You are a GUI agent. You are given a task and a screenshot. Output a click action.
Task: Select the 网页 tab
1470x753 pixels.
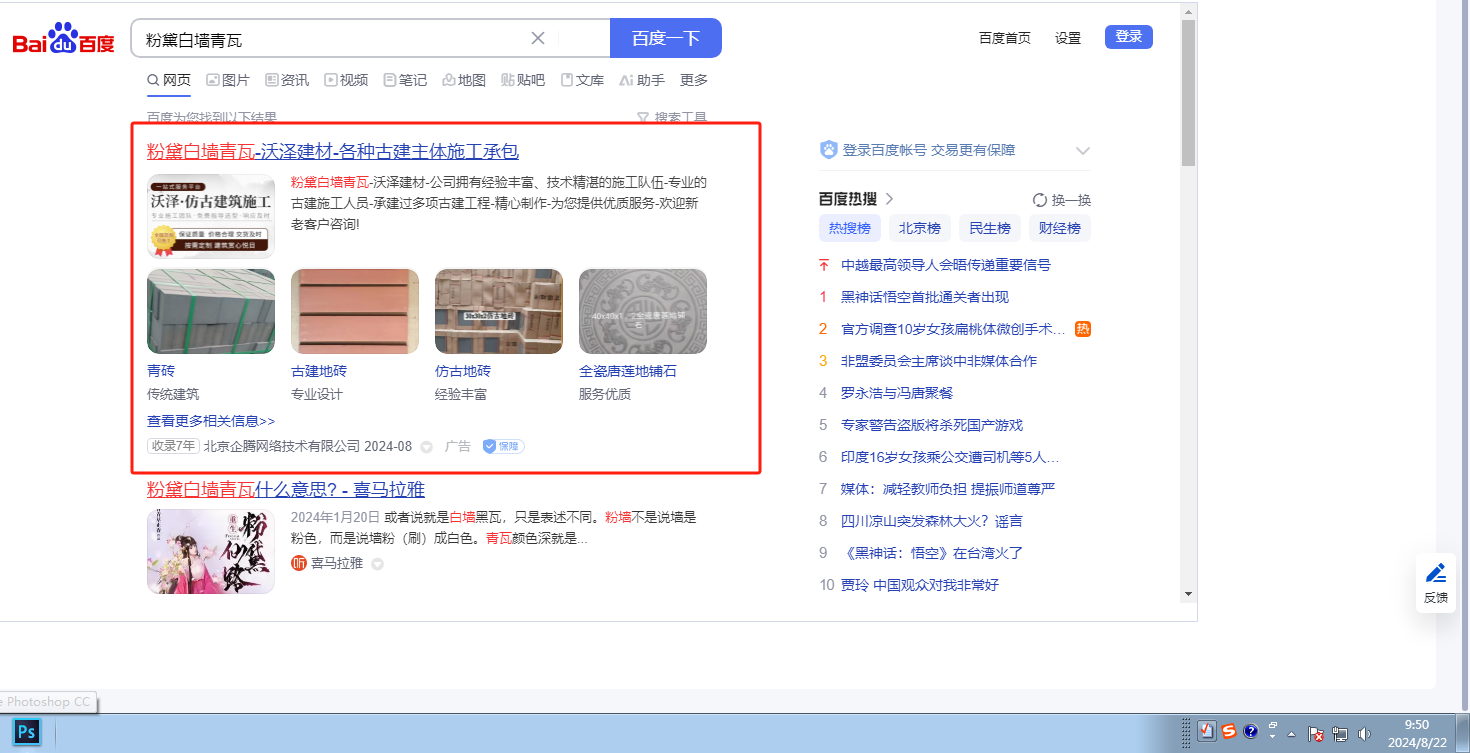pos(169,80)
